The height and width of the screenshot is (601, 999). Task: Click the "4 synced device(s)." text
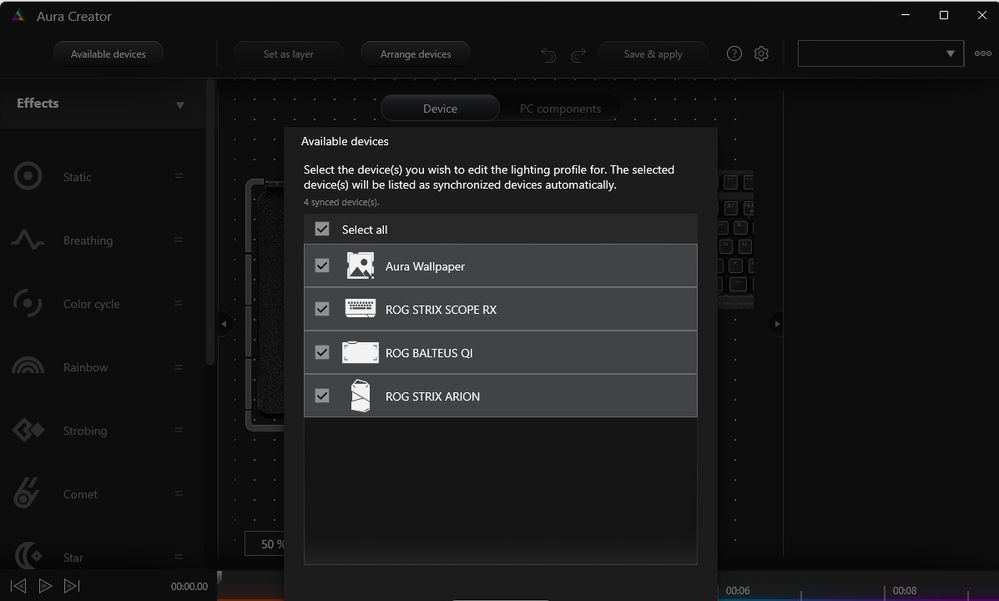pyautogui.click(x=341, y=202)
